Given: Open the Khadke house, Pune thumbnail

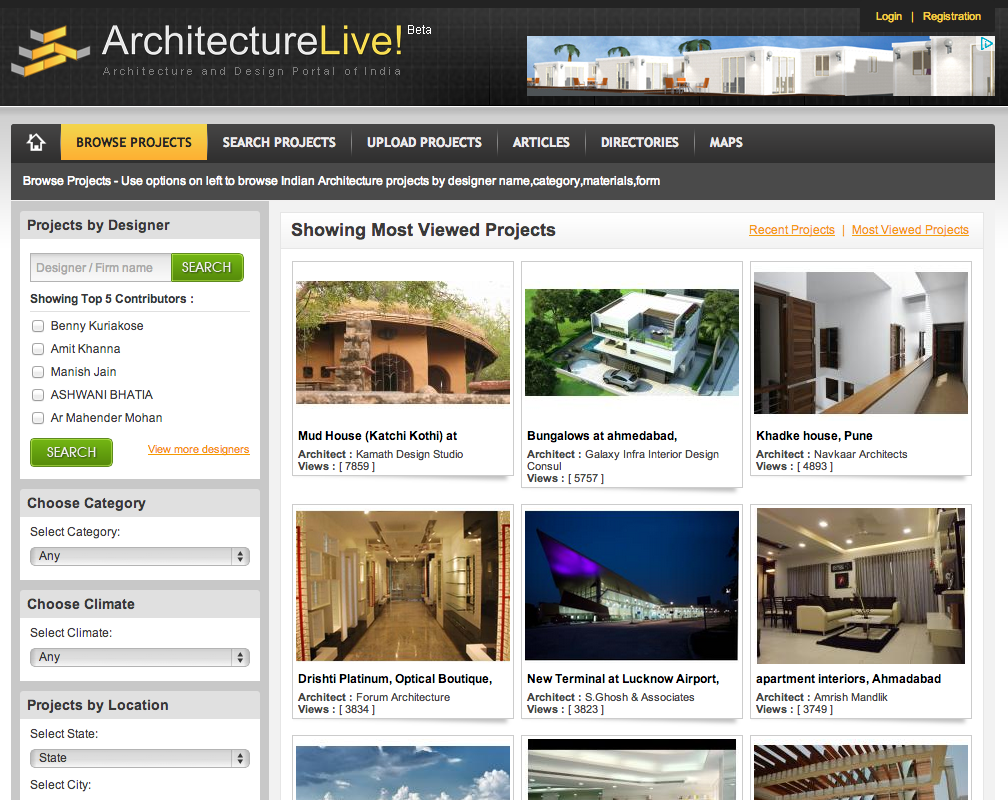Looking at the screenshot, I should coord(861,343).
